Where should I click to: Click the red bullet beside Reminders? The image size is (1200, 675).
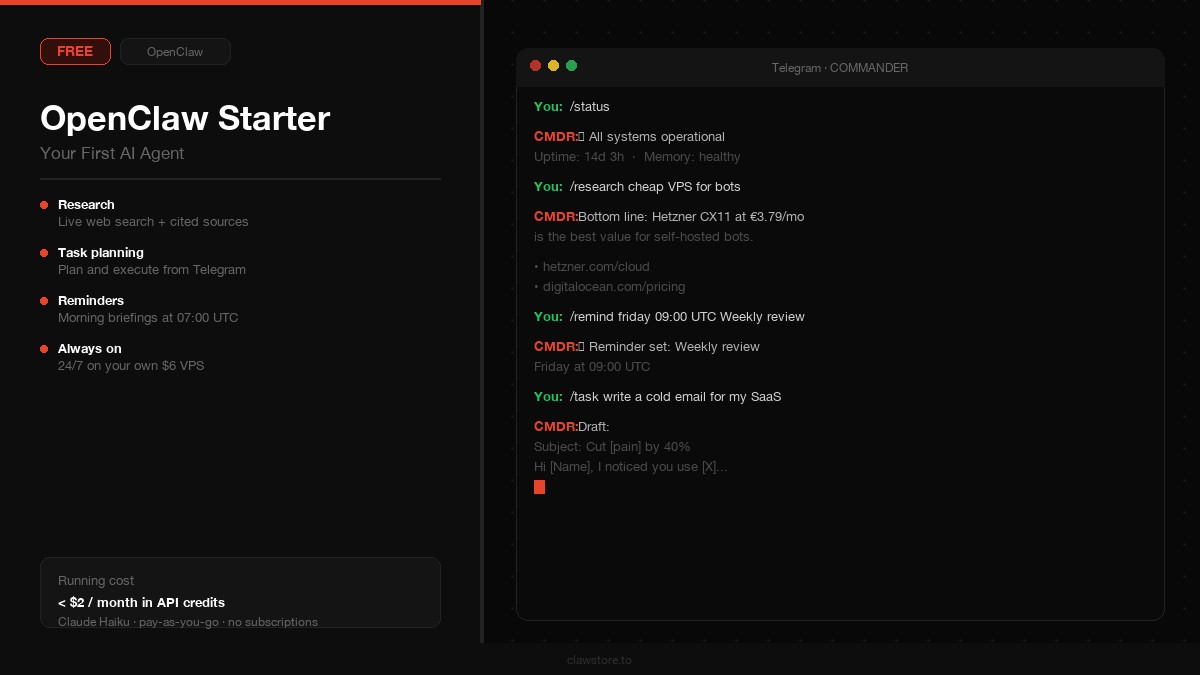[x=44, y=301]
